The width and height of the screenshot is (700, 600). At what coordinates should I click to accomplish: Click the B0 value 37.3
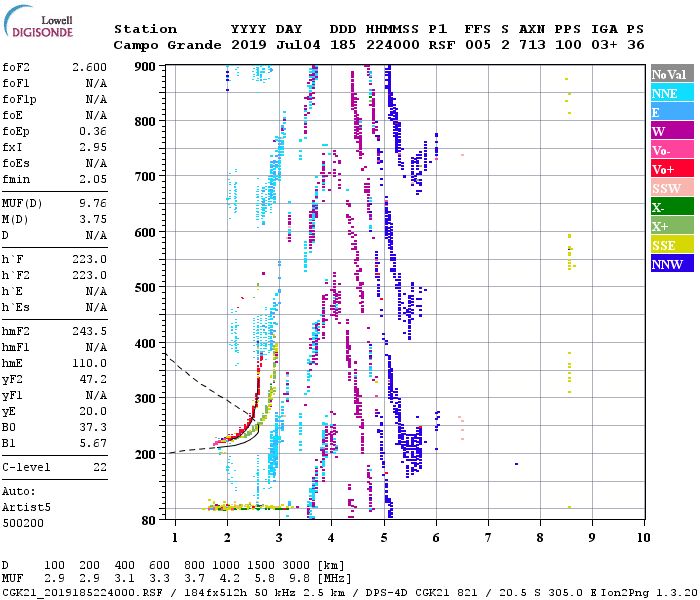click(x=93, y=427)
